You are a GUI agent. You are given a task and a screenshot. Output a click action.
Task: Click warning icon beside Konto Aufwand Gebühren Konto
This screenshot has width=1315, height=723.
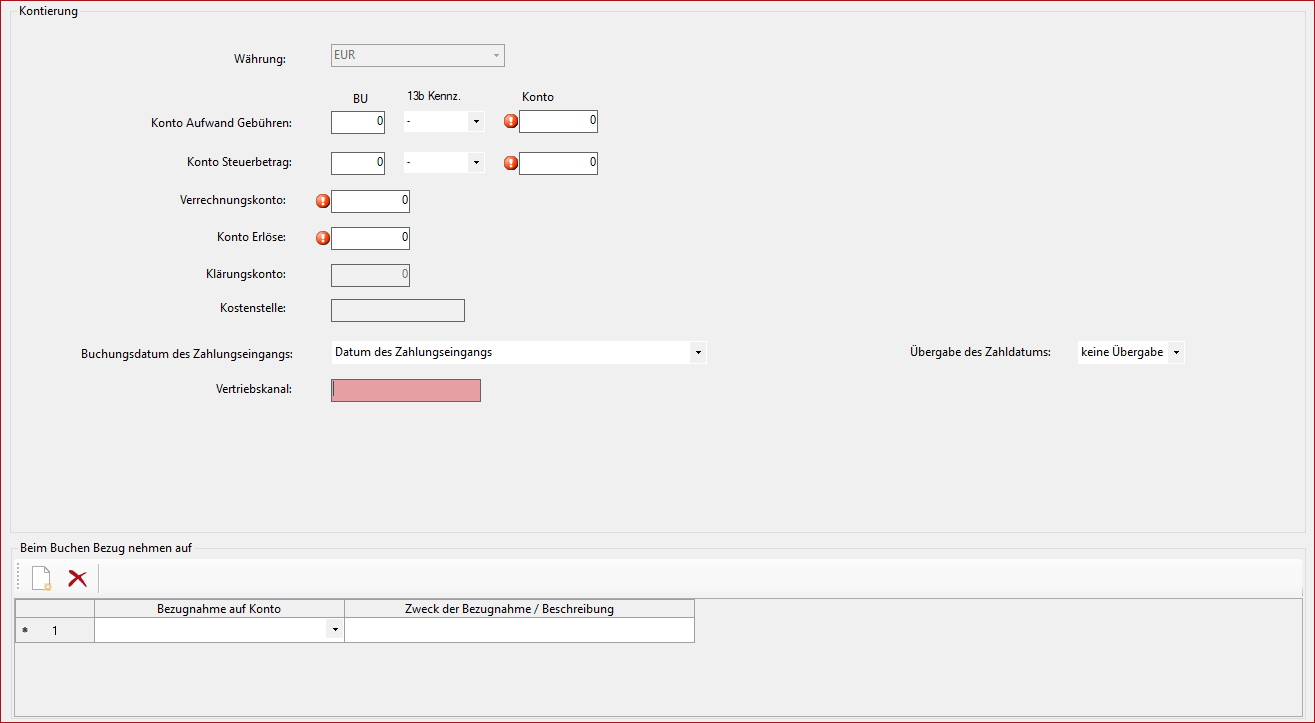(x=511, y=122)
